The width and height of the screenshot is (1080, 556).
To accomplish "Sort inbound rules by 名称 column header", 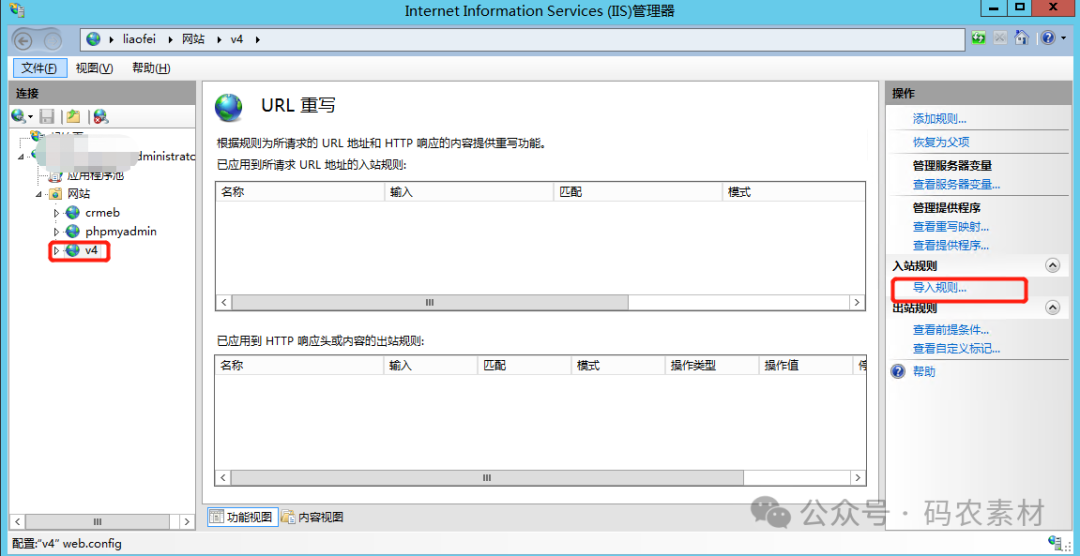I will [x=299, y=192].
